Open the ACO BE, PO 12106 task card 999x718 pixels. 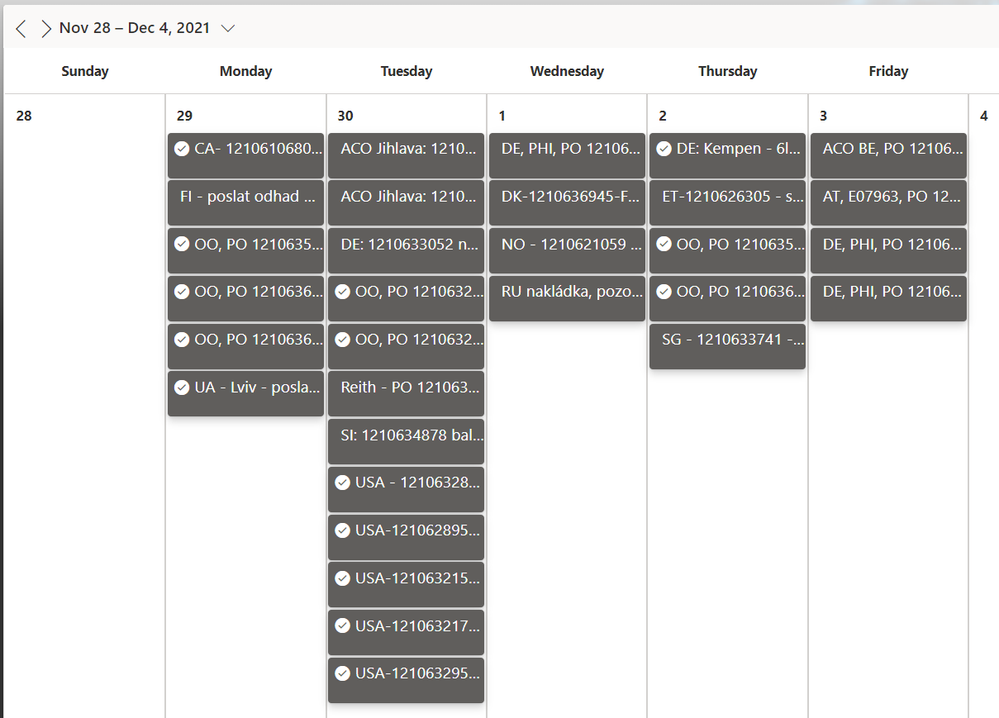pyautogui.click(x=889, y=155)
